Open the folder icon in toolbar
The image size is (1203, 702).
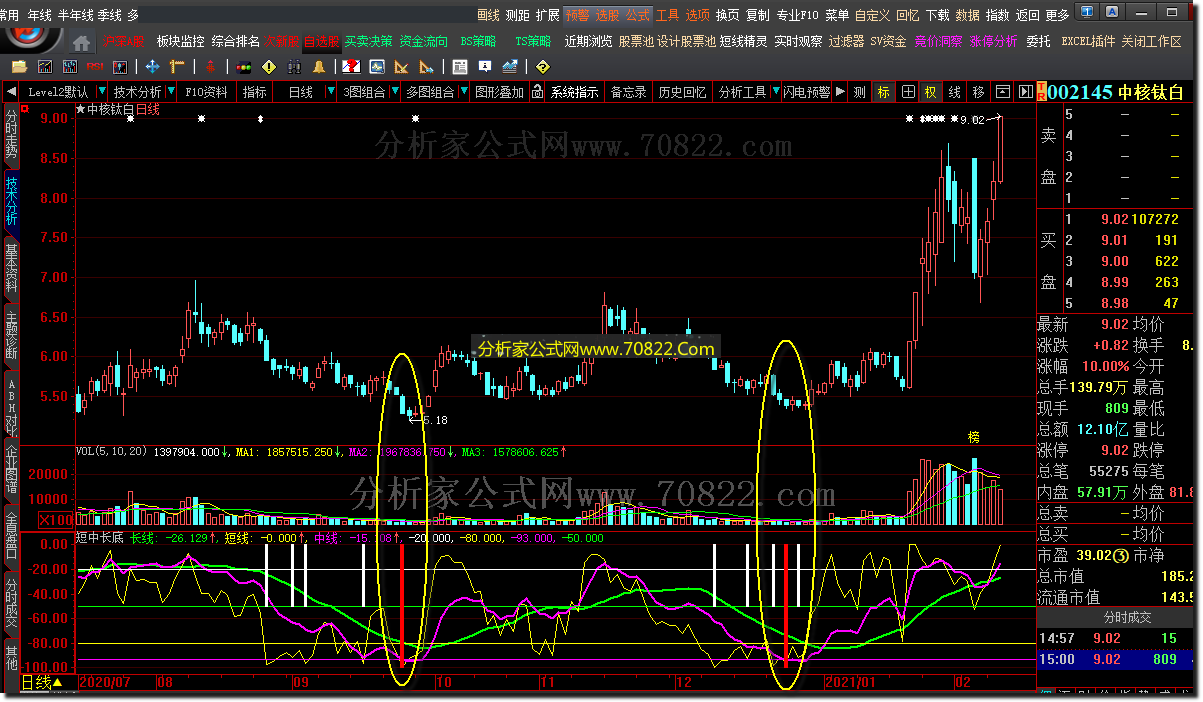[19, 66]
